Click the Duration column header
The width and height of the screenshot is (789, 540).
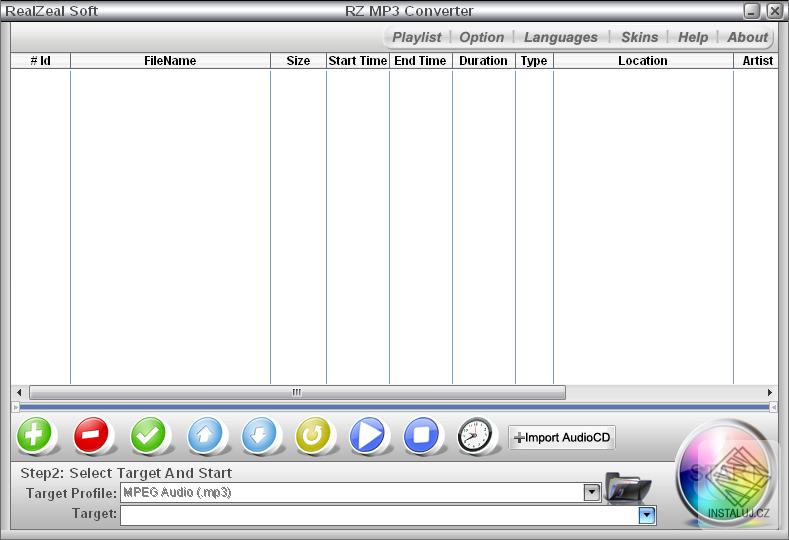point(484,61)
